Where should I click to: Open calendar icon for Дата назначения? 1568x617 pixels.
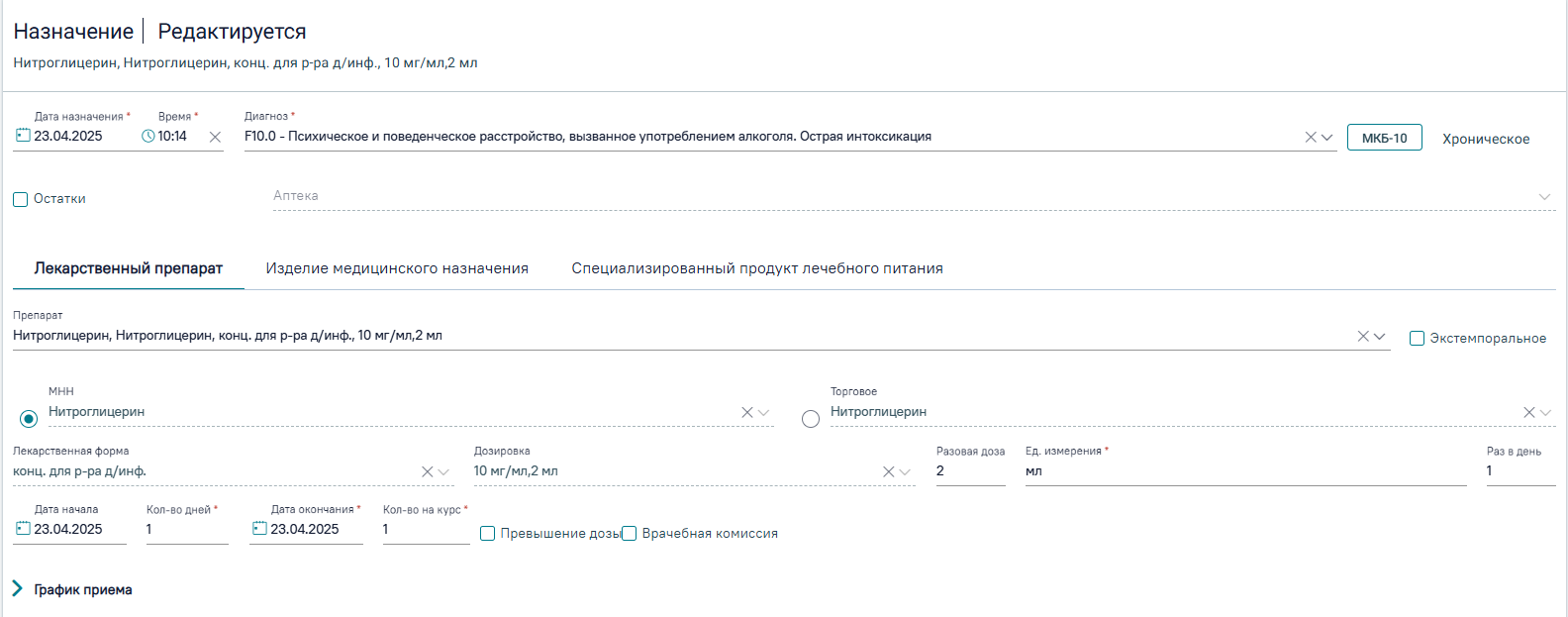(23, 136)
